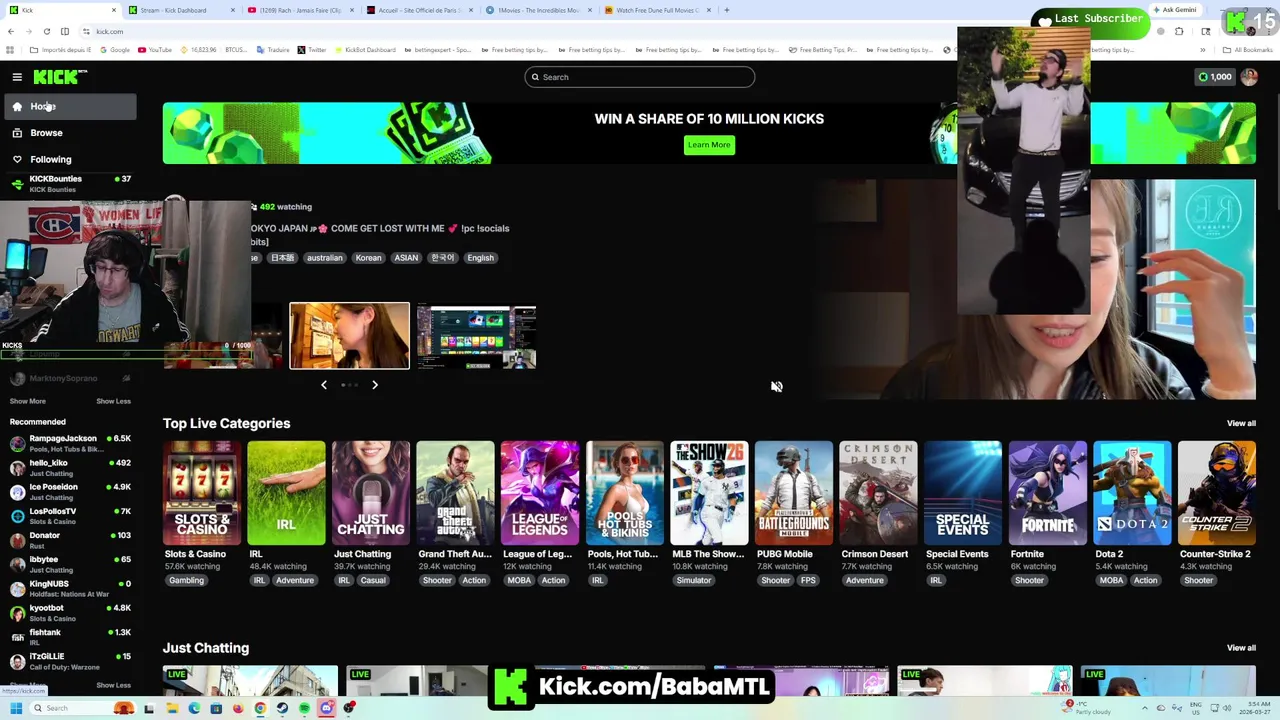Go to next featured stream
The width and height of the screenshot is (1280, 720).
click(x=375, y=385)
